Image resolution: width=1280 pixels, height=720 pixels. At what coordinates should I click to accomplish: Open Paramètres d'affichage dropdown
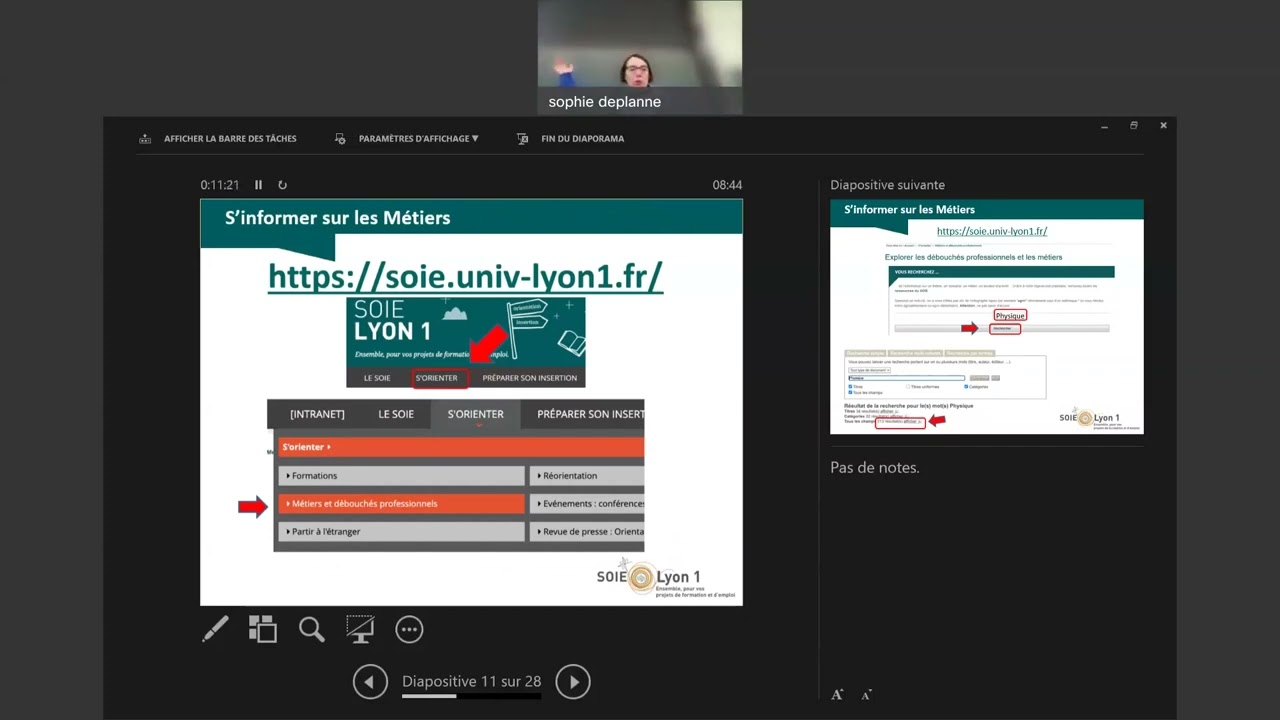point(418,139)
